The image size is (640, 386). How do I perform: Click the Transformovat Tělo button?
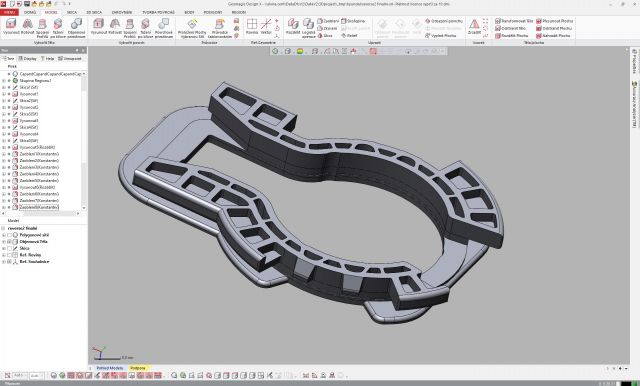pyautogui.click(x=514, y=21)
